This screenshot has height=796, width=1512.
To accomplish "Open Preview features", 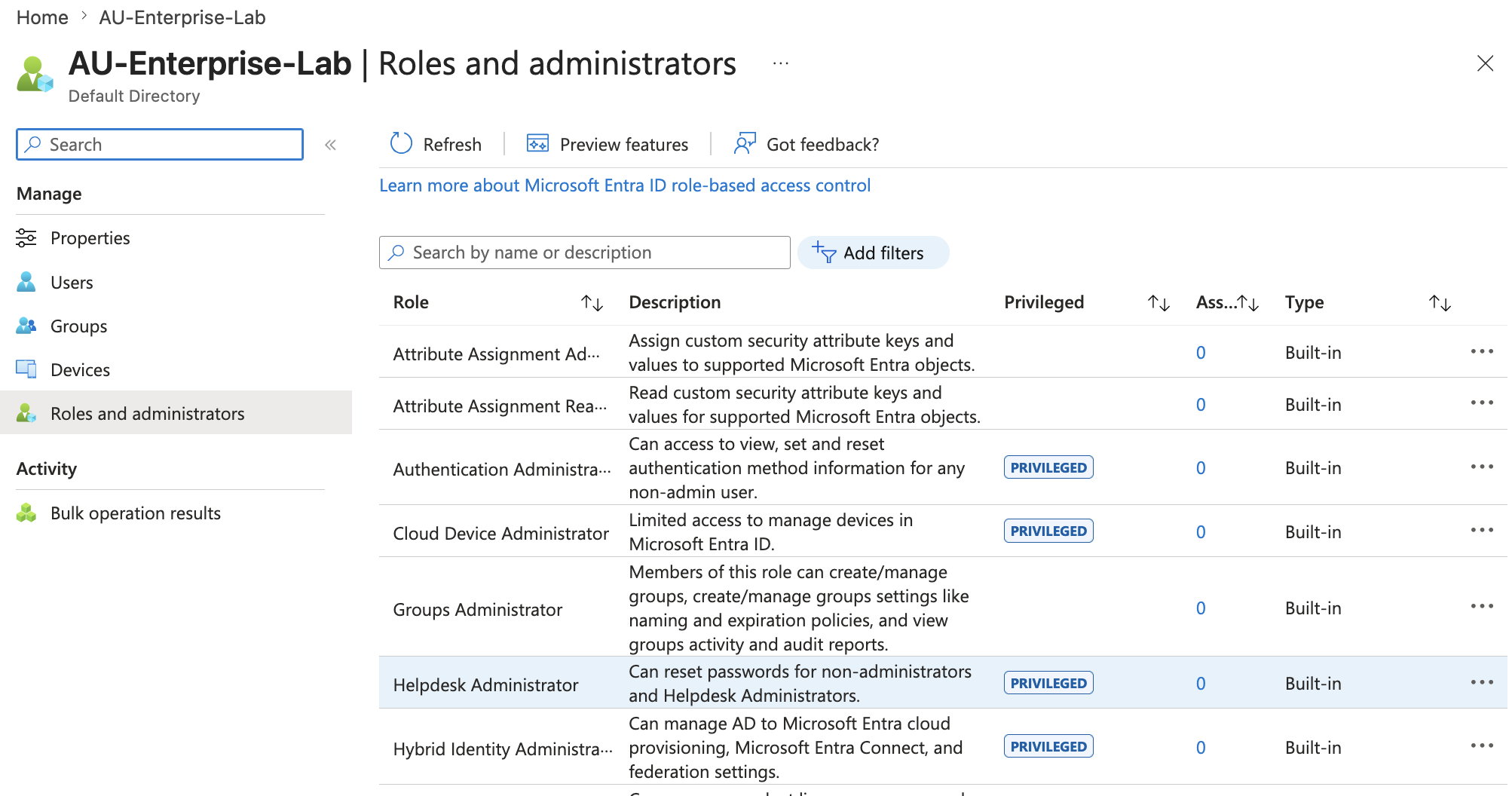I will click(608, 144).
